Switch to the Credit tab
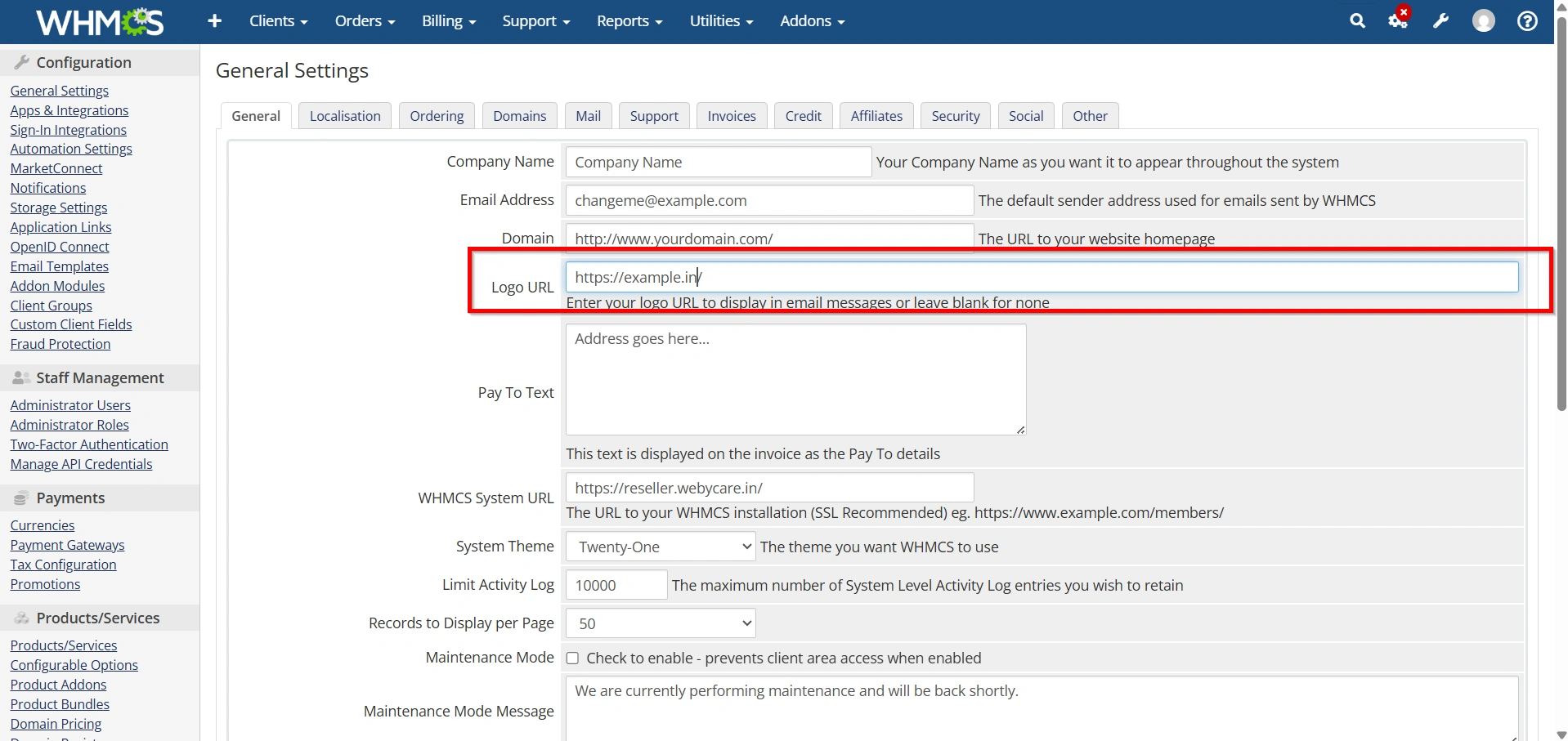 click(804, 116)
